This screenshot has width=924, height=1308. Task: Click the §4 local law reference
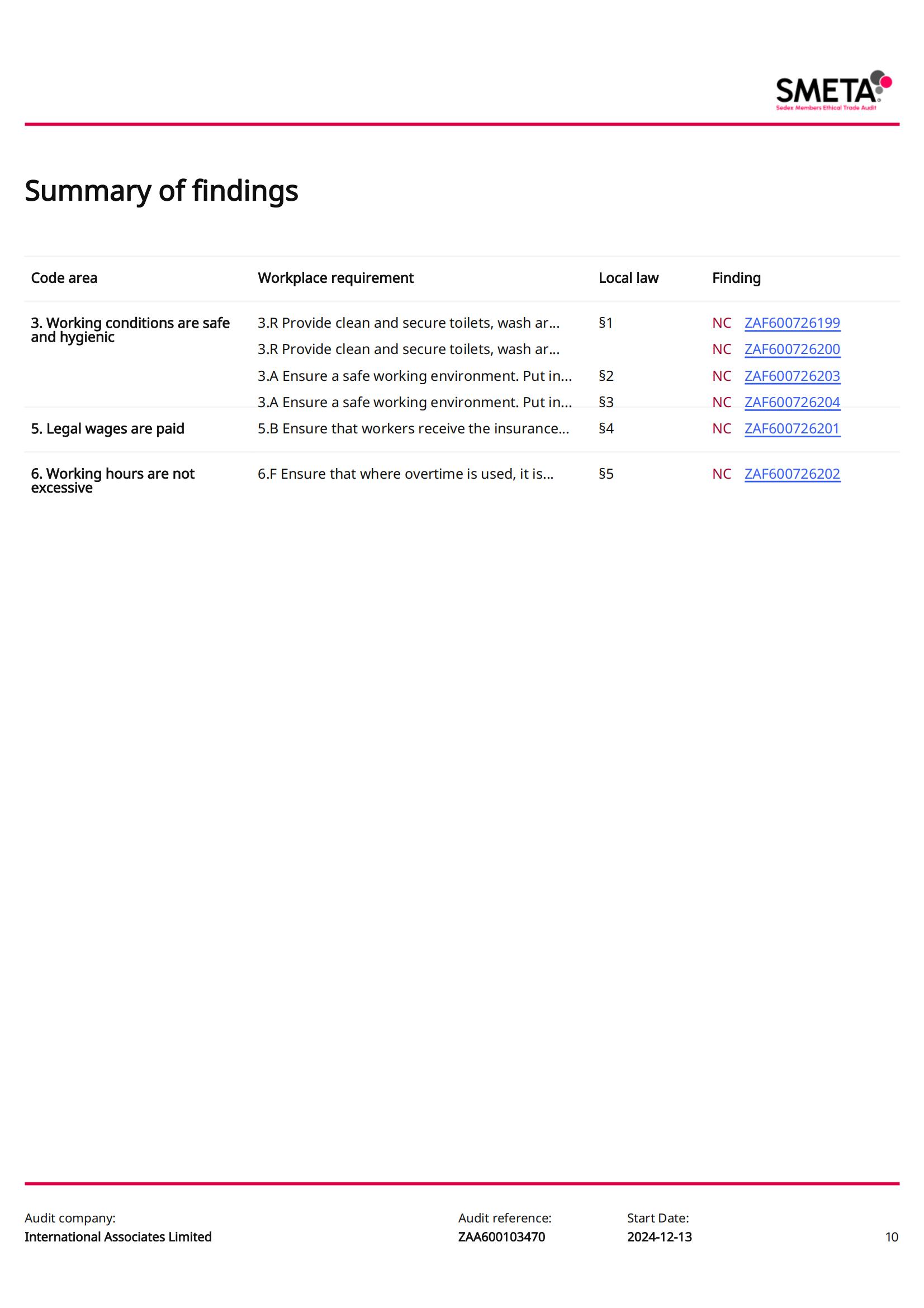pos(606,428)
